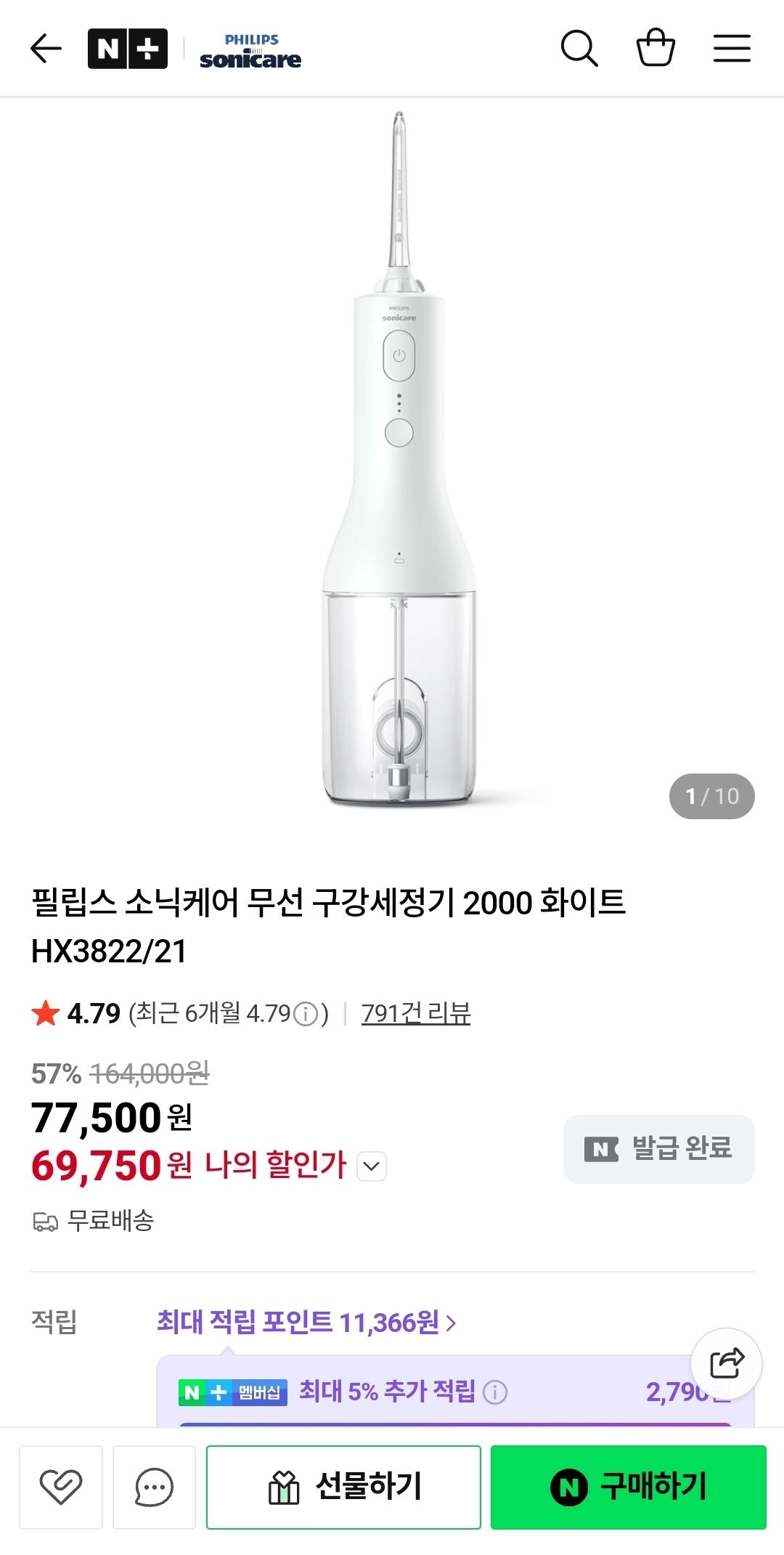Viewport: 784px width, 1555px height.
Task: Tap the back arrow icon
Action: (x=46, y=49)
